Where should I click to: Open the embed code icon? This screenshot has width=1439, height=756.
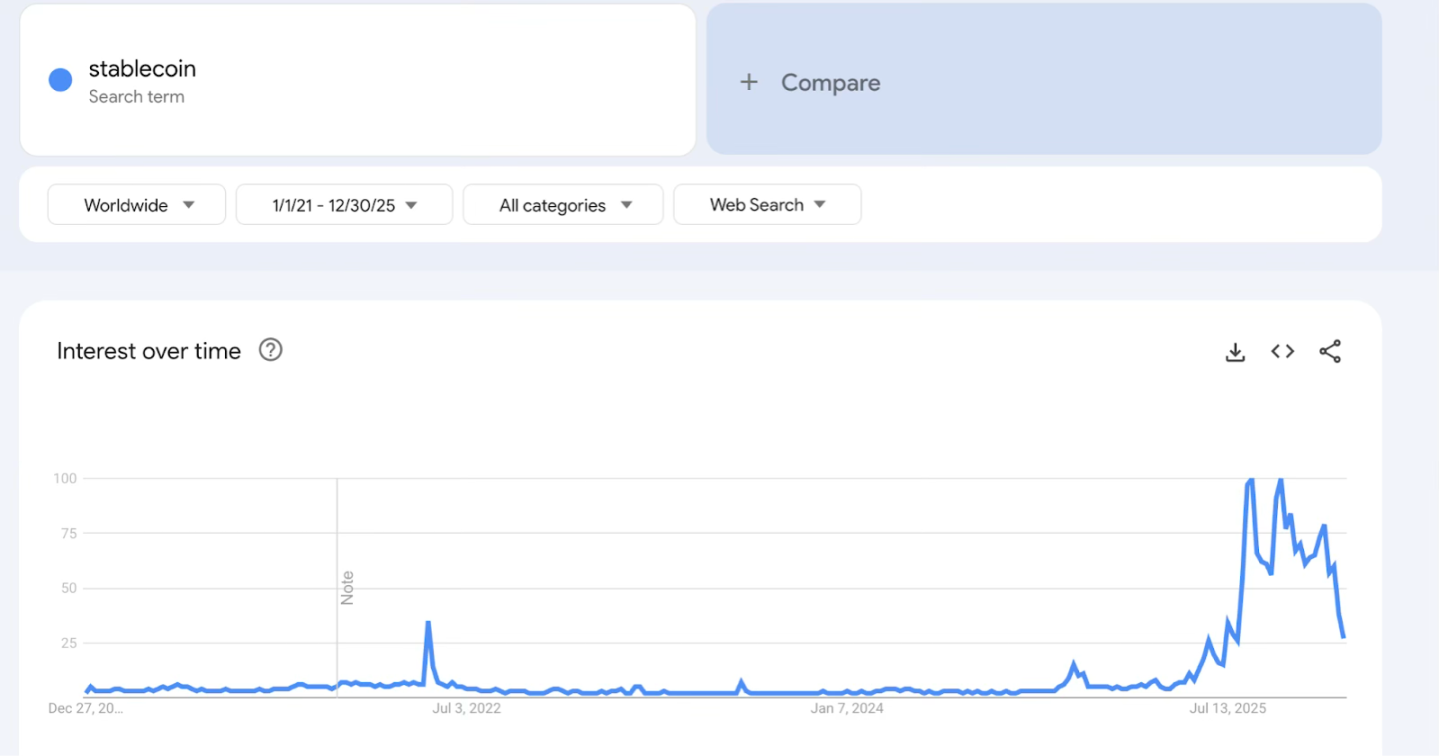pyautogui.click(x=1283, y=351)
